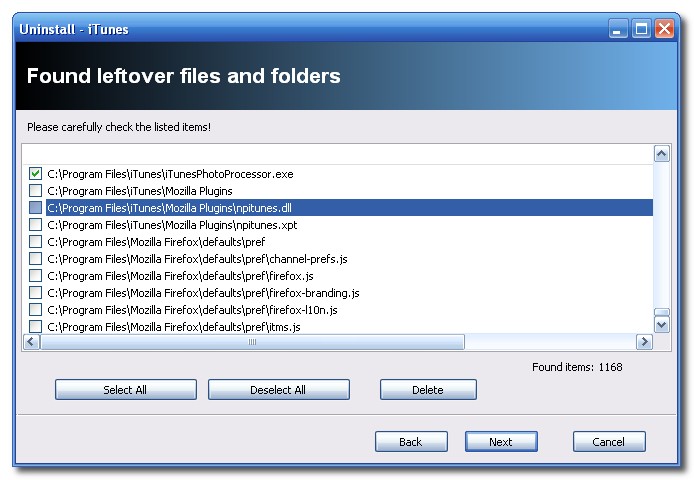The height and width of the screenshot is (480, 694).
Task: Select the highlighted npitunes.dll path row
Action: click(349, 208)
